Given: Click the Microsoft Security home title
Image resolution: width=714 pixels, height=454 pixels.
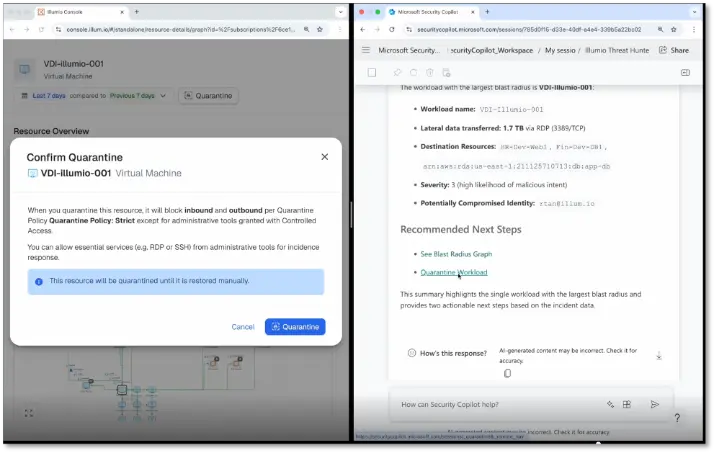Looking at the screenshot, I should [409, 51].
